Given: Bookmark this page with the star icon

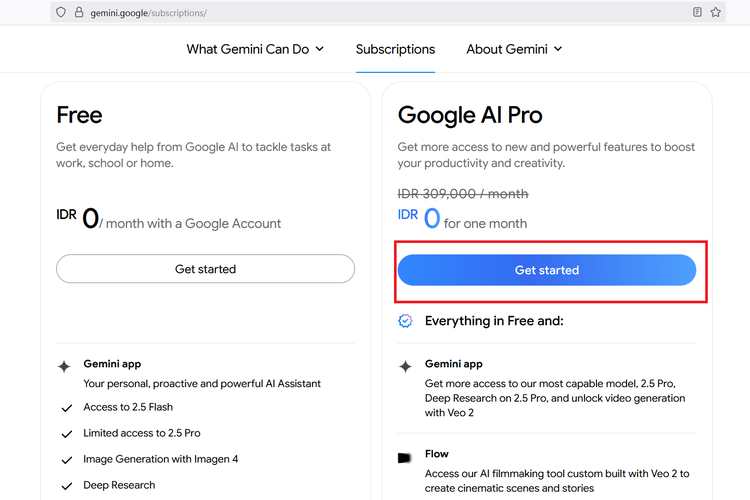Looking at the screenshot, I should tap(716, 12).
